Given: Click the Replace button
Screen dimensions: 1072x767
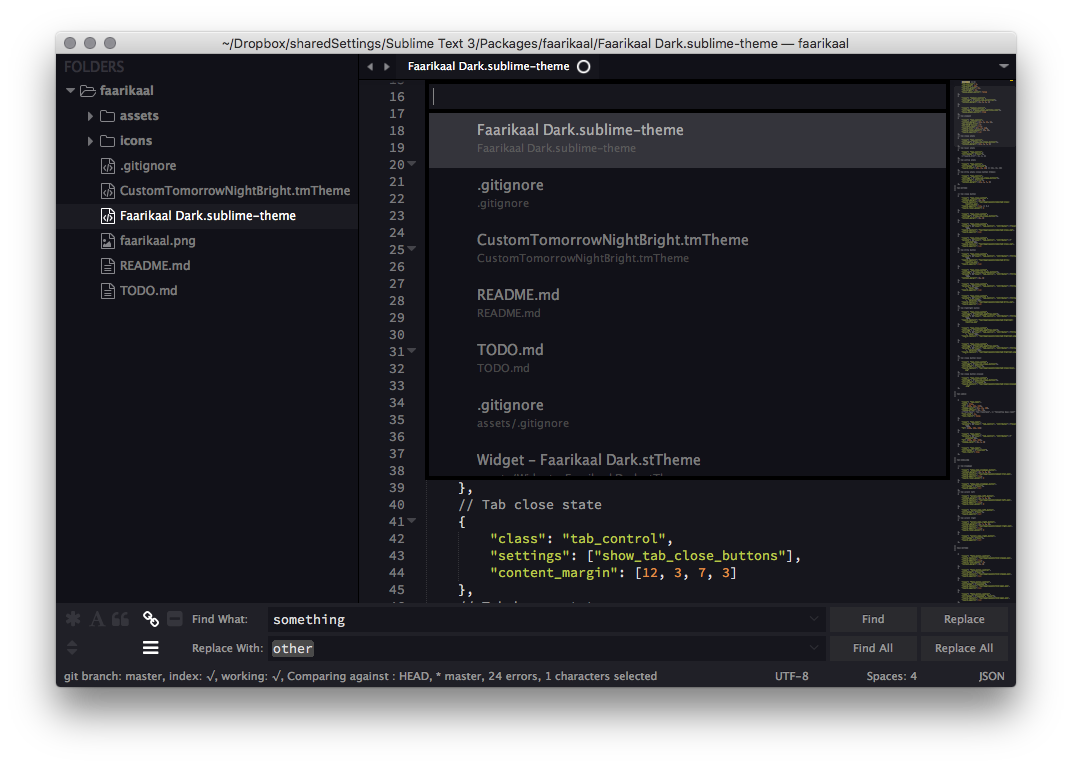Looking at the screenshot, I should tap(964, 619).
